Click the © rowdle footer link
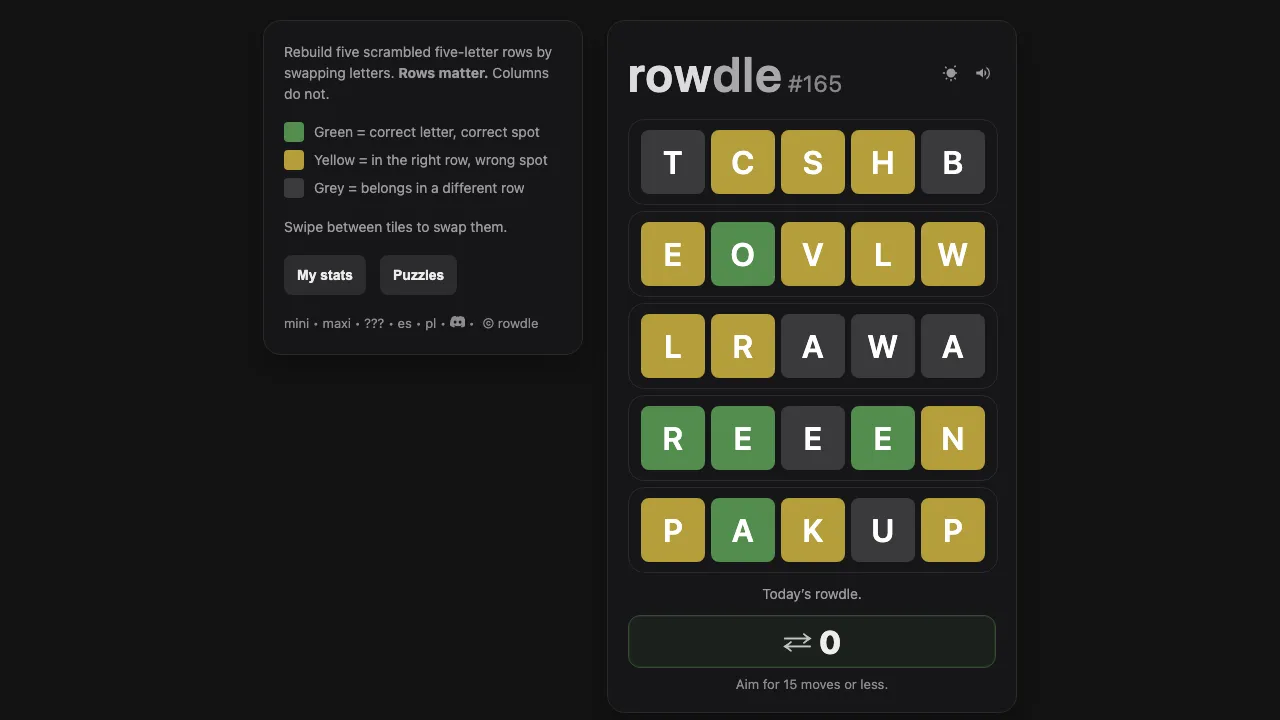 [510, 324]
